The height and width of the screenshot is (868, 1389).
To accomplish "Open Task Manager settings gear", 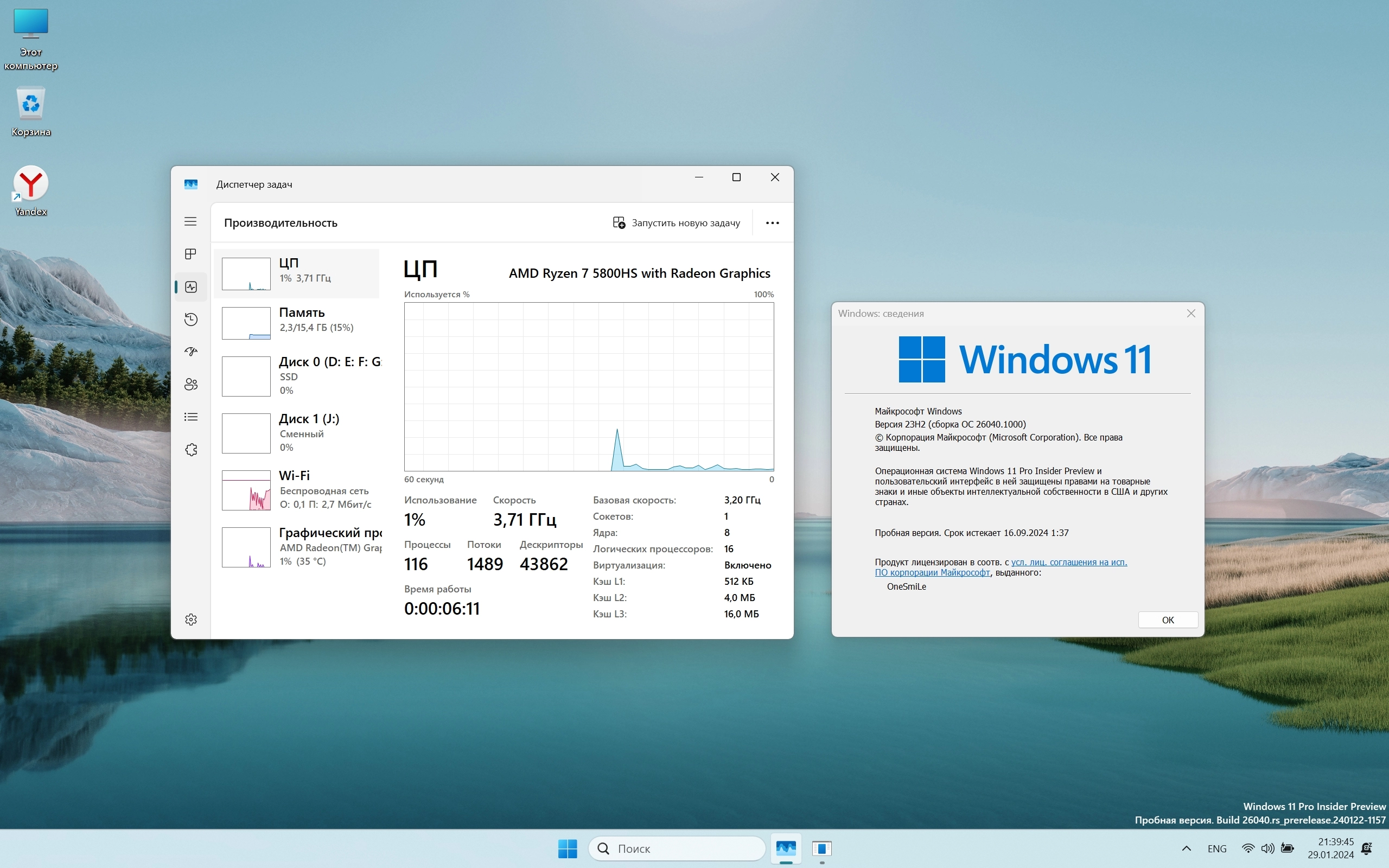I will pyautogui.click(x=190, y=620).
